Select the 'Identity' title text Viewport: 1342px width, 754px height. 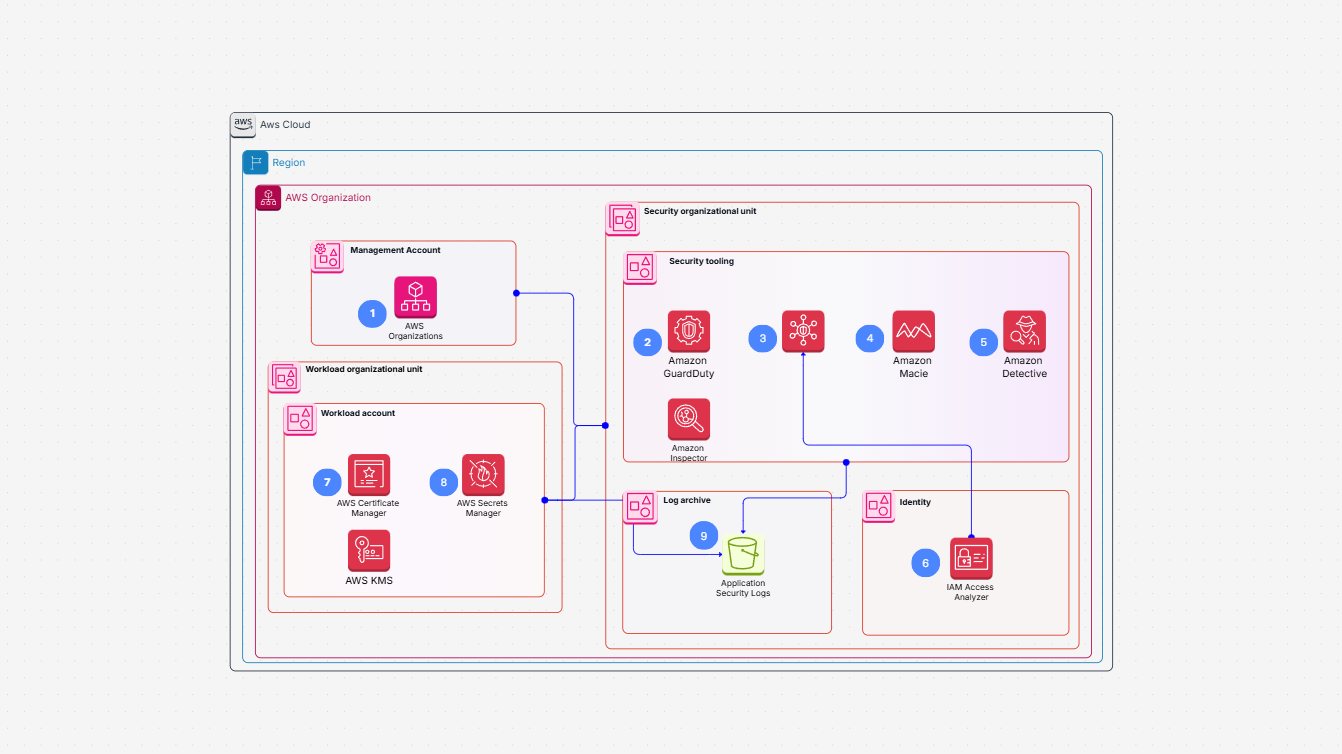coord(915,502)
